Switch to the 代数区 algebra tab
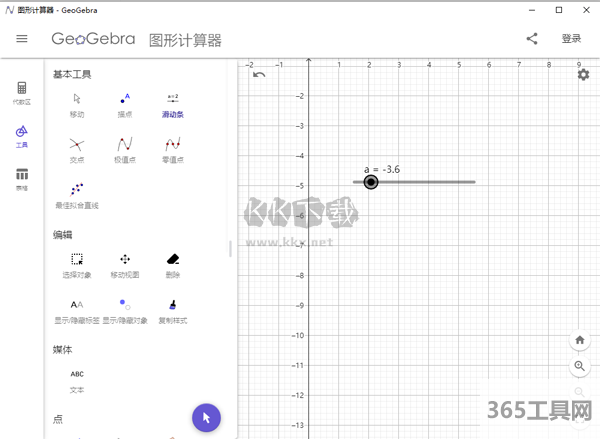This screenshot has height=439, width=600. point(22,92)
